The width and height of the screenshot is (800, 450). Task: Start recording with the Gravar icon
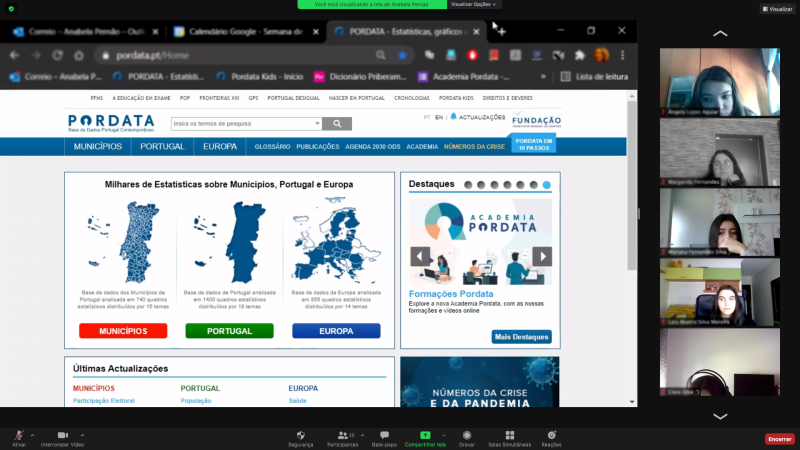pyautogui.click(x=466, y=435)
